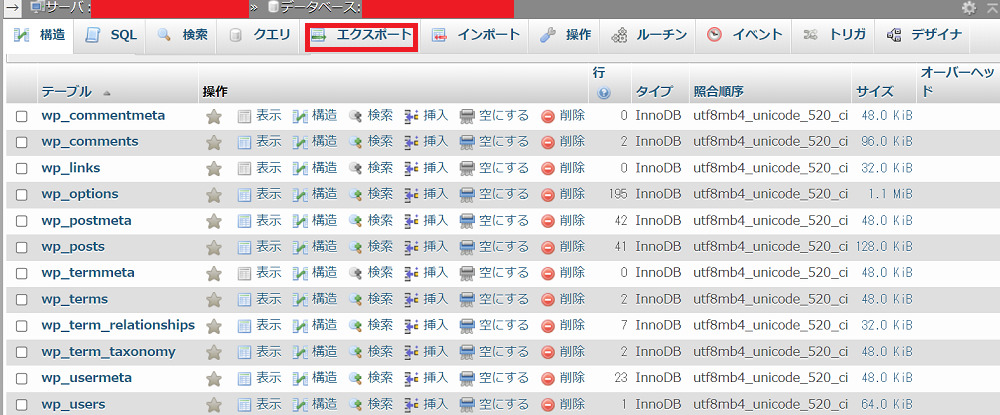
Task: Sort by テーブル column header
Action: (66, 92)
